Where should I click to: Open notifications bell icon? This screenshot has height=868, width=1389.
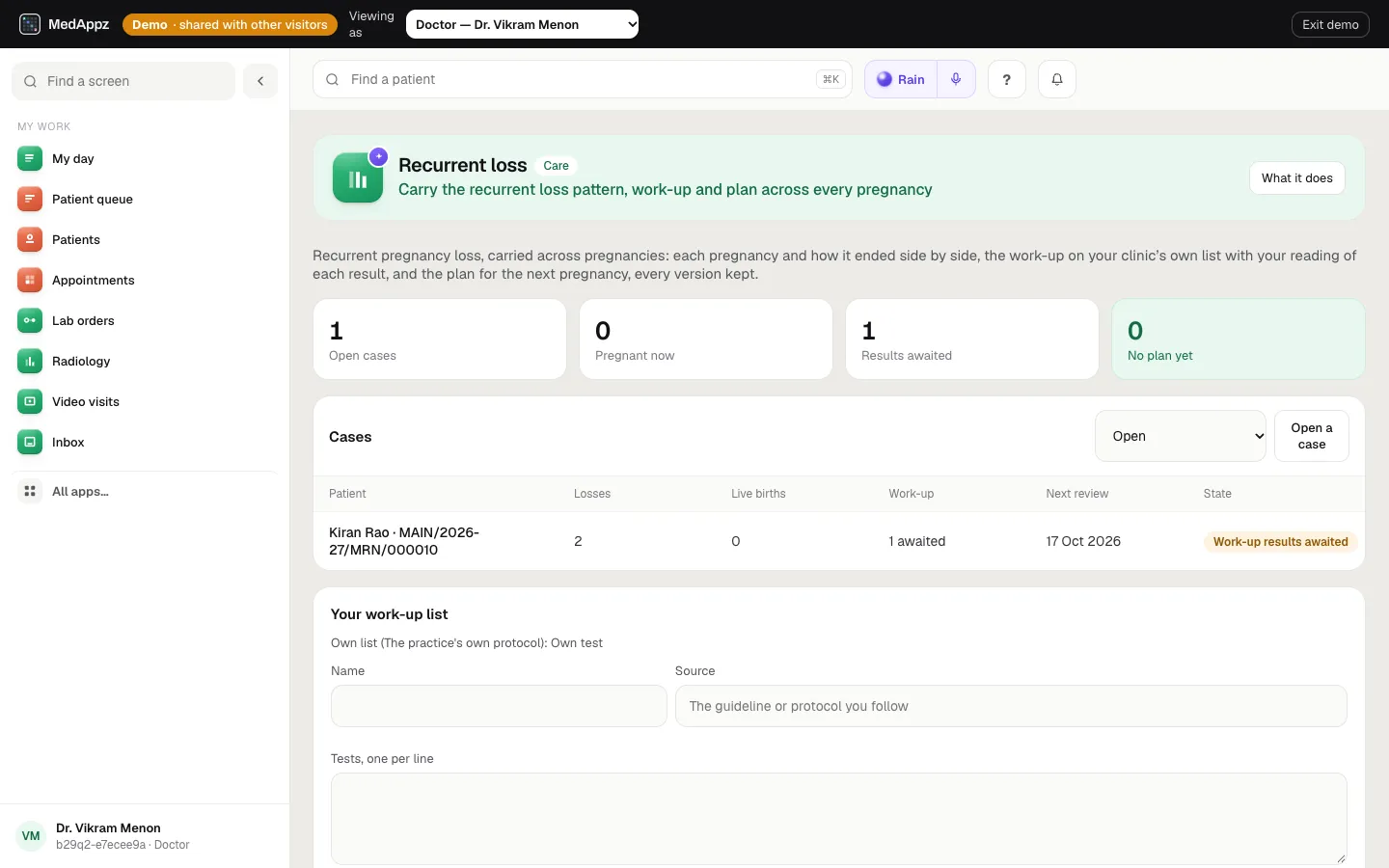pos(1057,79)
